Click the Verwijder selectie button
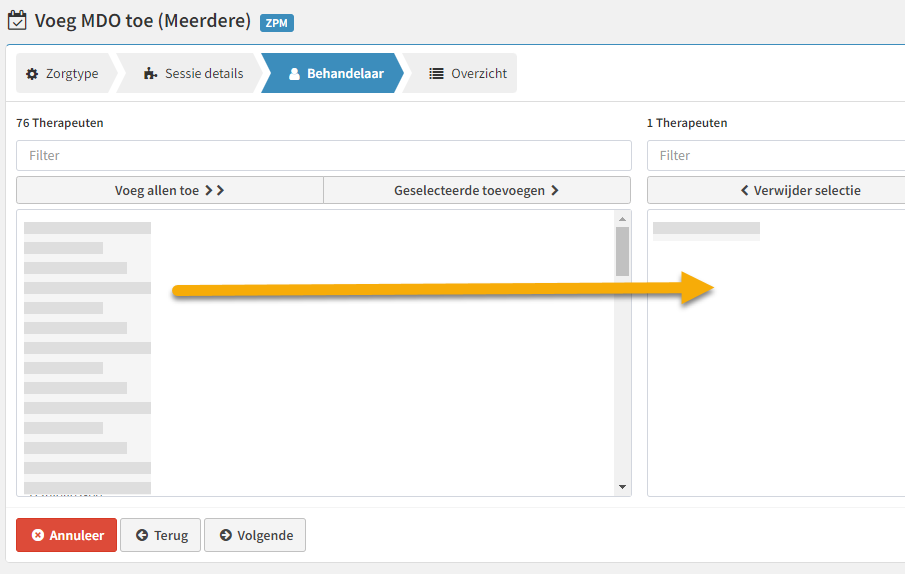This screenshot has height=574, width=905. point(776,190)
